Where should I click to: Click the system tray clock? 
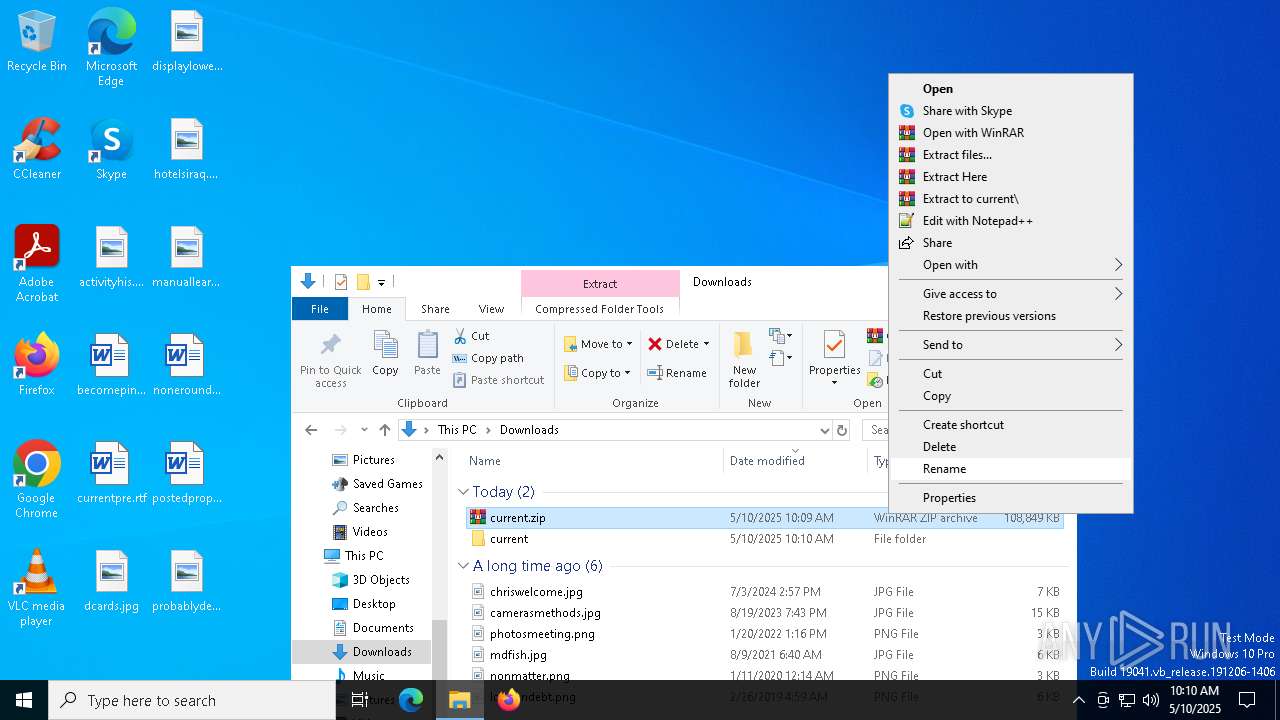coord(1194,700)
